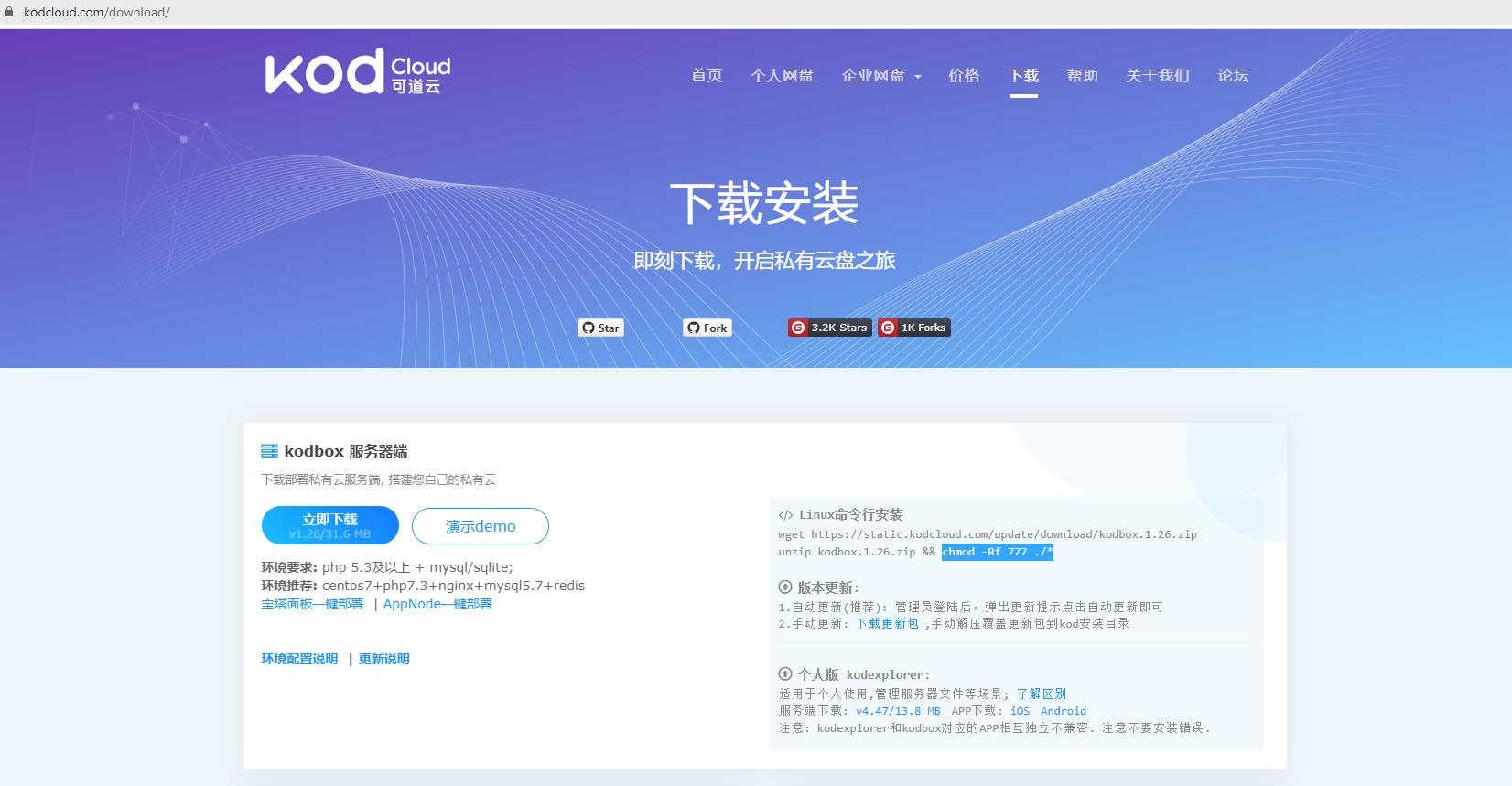Open 论坛 navigation item
The width and height of the screenshot is (1512, 786).
(x=1233, y=75)
